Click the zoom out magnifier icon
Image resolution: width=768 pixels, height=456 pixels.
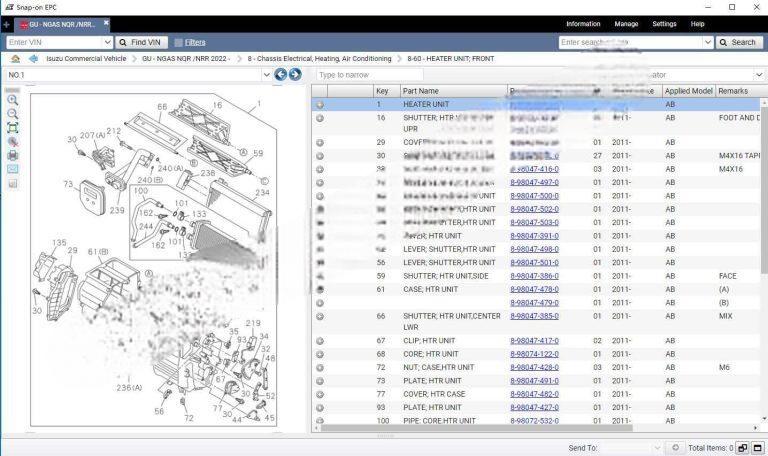[13, 114]
